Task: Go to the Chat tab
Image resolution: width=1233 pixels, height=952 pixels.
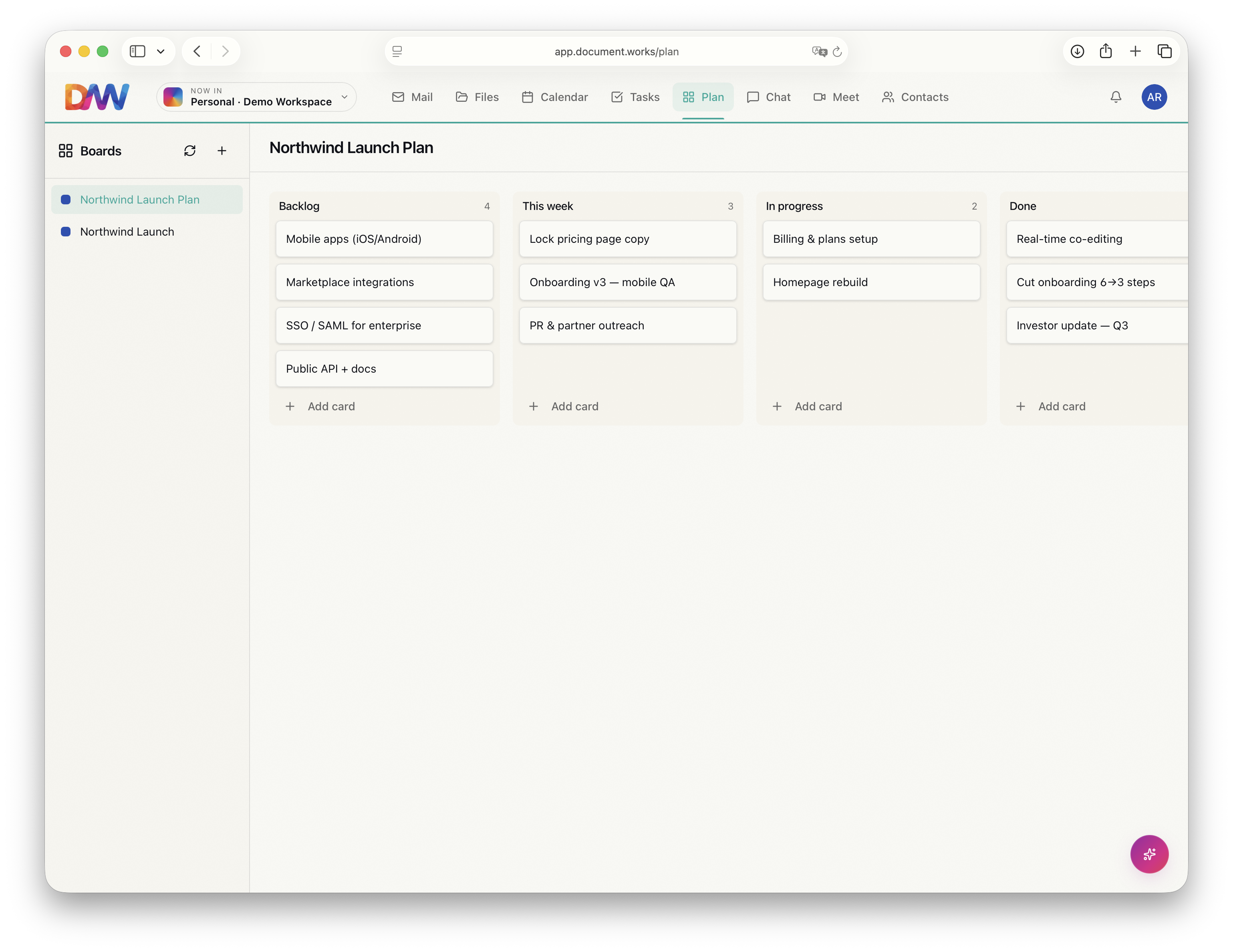Action: tap(768, 97)
